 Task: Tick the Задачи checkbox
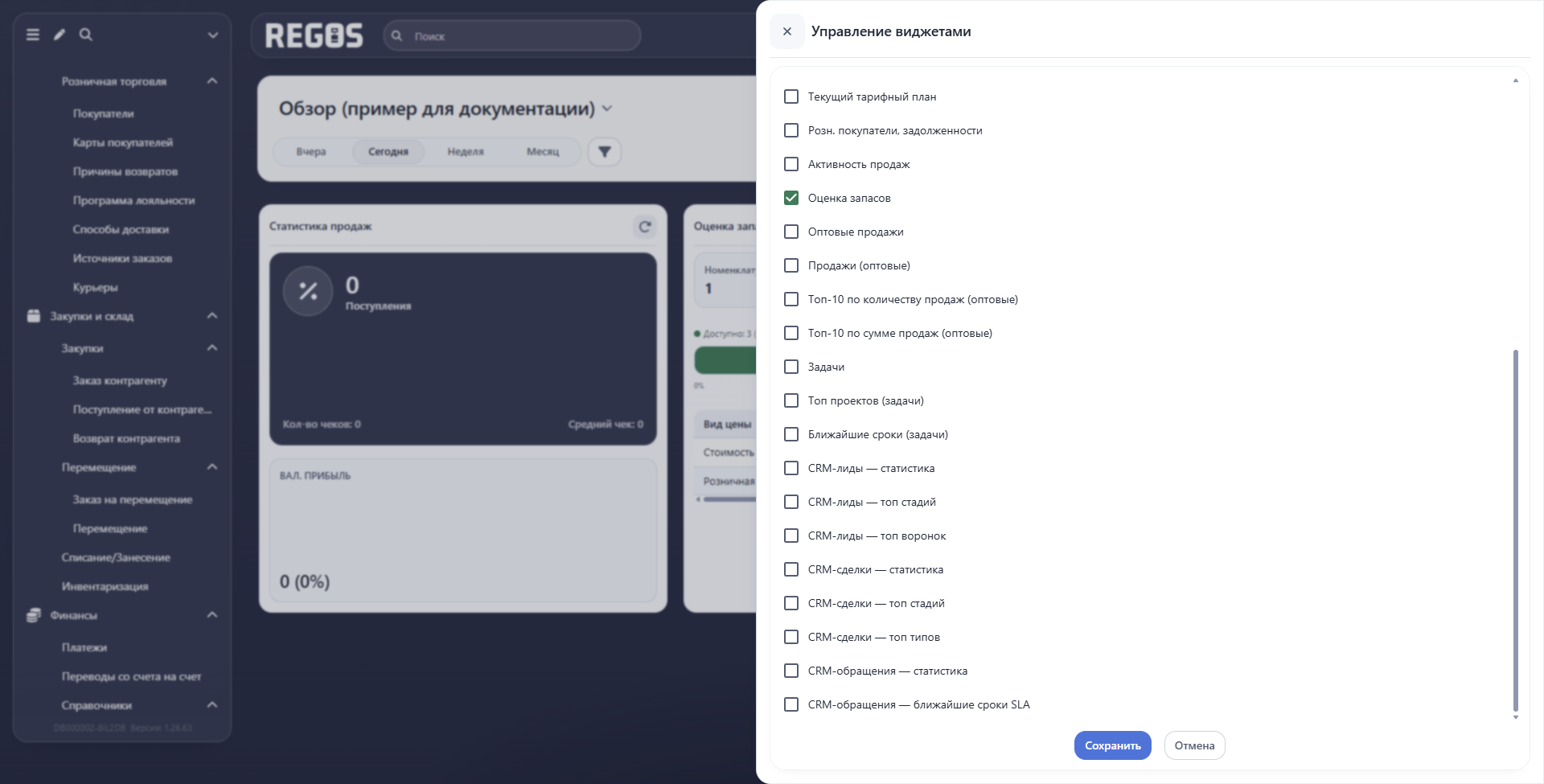point(791,367)
